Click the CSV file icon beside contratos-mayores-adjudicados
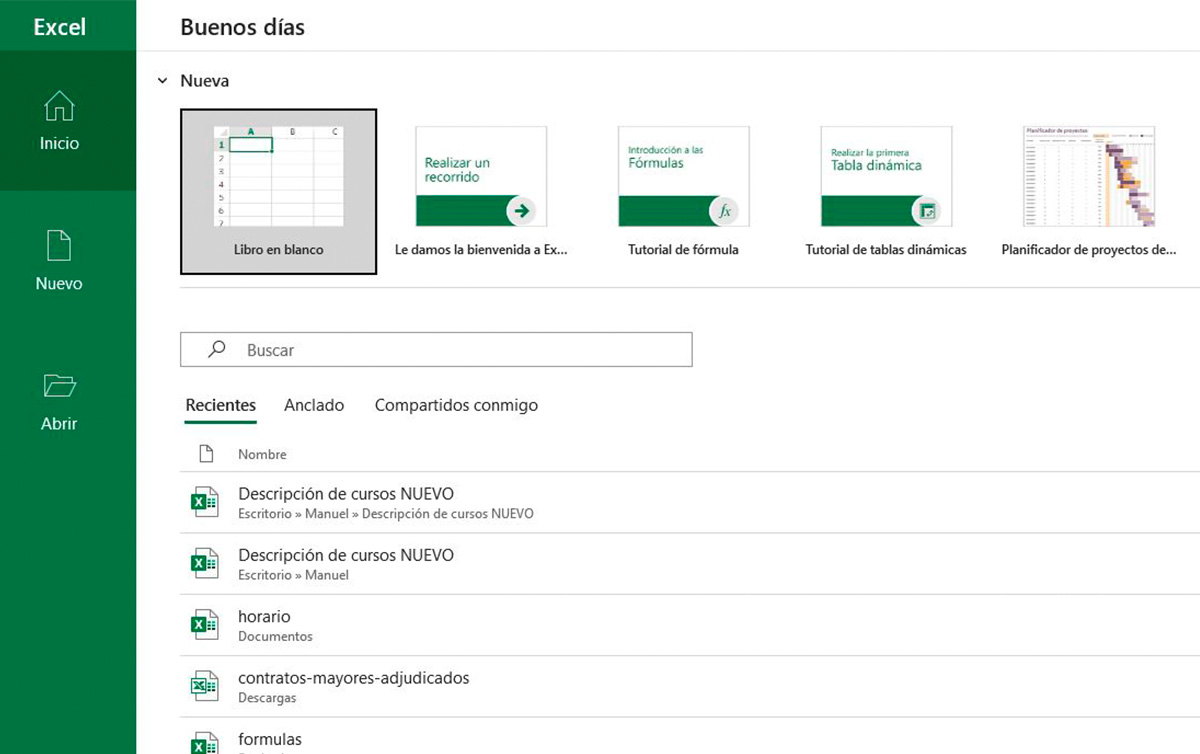This screenshot has width=1200, height=754. 204,686
